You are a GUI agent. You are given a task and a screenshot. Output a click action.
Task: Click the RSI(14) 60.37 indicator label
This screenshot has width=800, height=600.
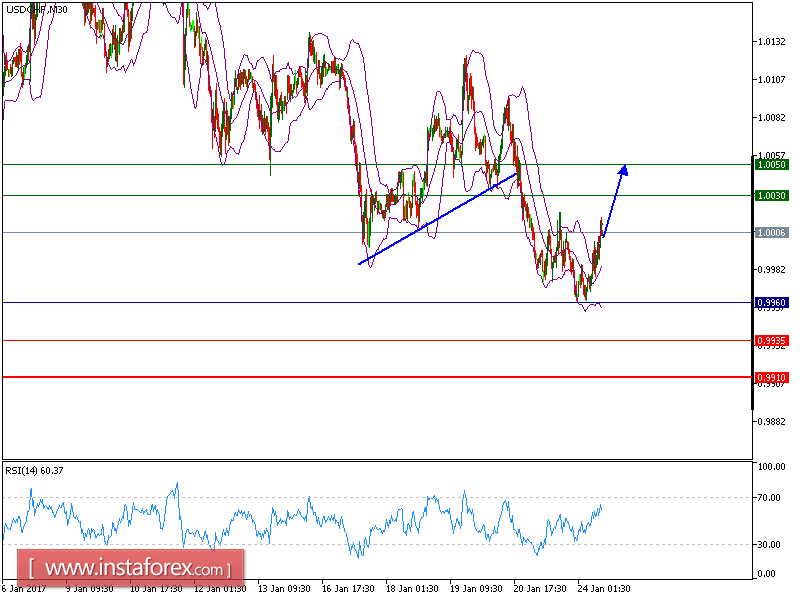coord(34,471)
